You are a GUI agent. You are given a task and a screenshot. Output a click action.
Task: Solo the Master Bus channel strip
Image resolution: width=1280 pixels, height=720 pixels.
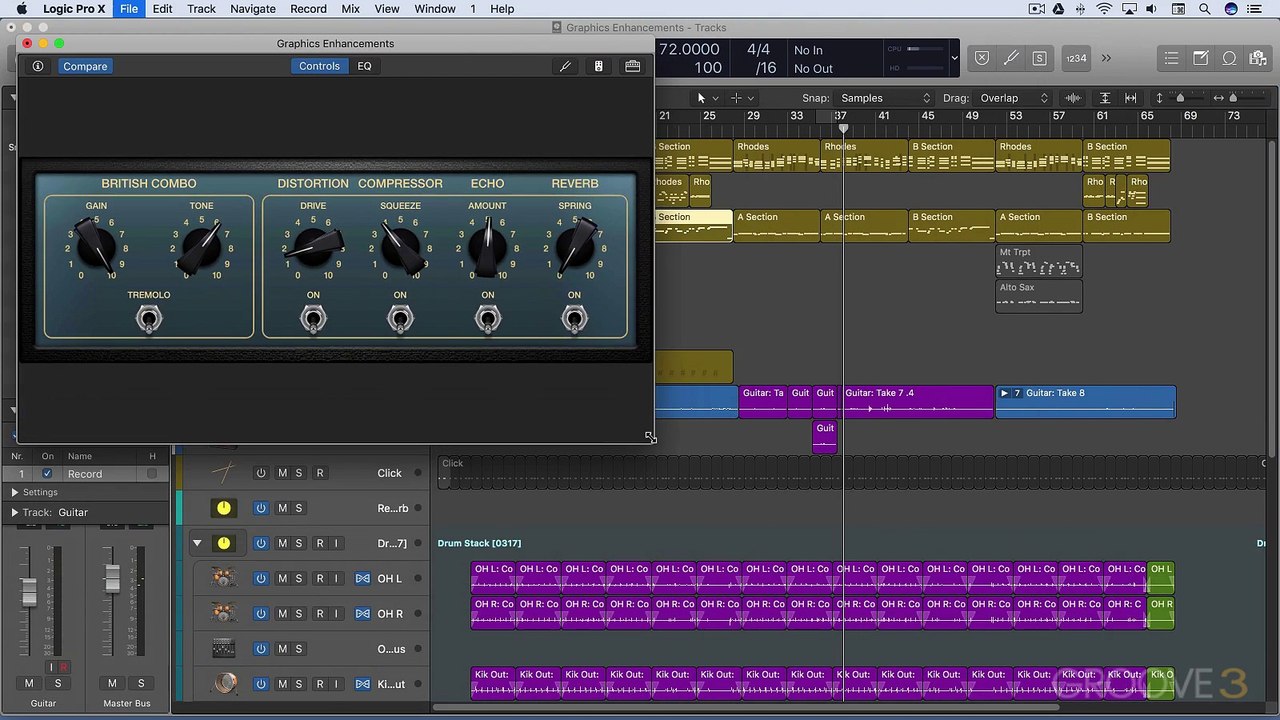(141, 683)
